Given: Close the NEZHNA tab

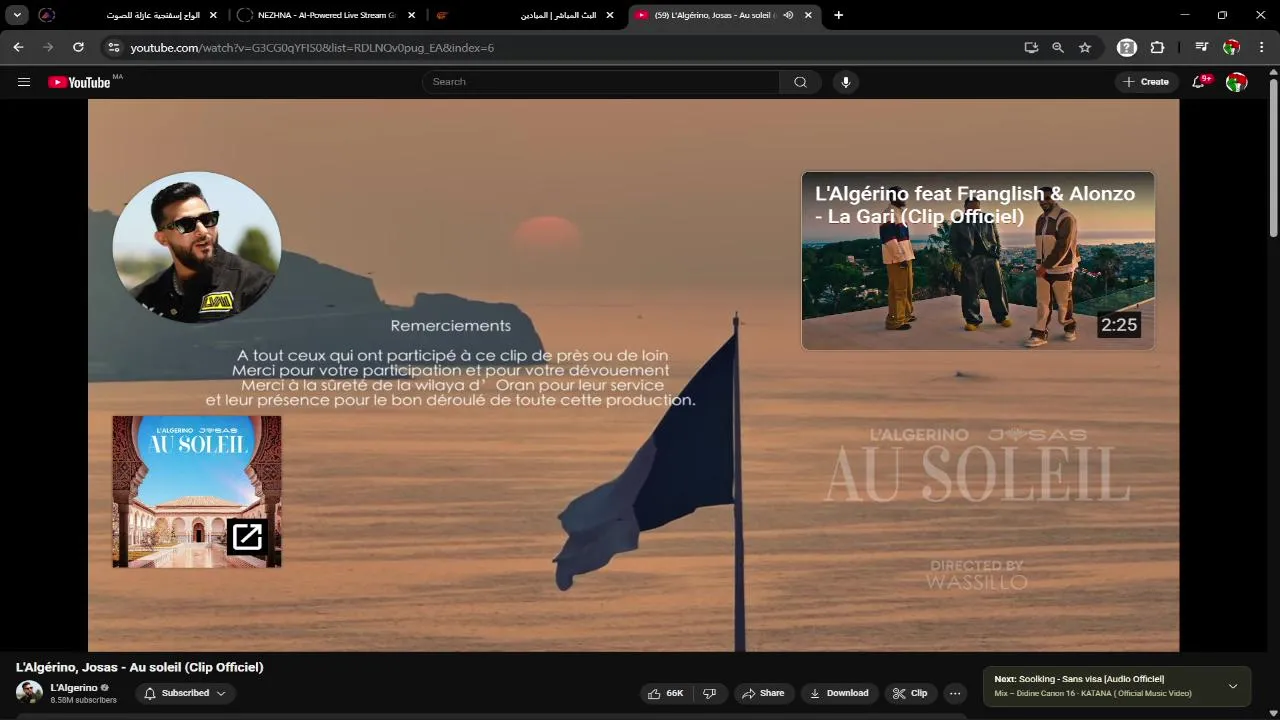Looking at the screenshot, I should coord(411,15).
